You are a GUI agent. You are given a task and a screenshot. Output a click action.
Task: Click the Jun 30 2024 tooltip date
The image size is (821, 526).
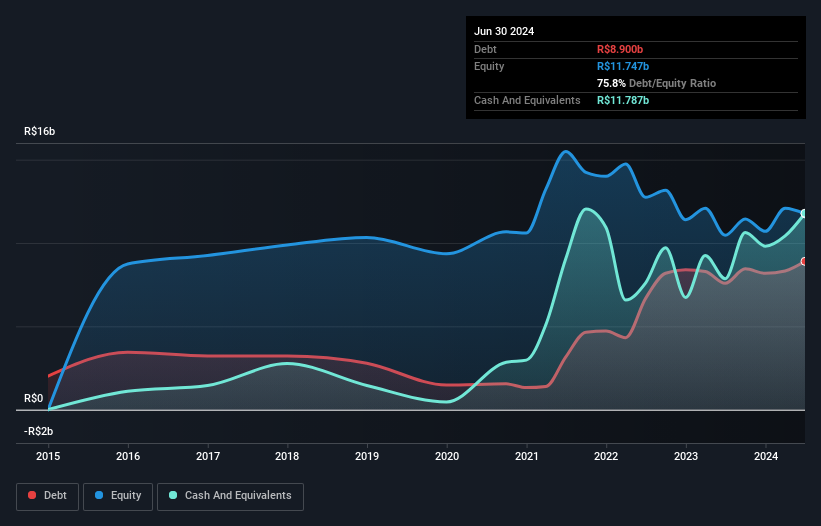coord(504,31)
